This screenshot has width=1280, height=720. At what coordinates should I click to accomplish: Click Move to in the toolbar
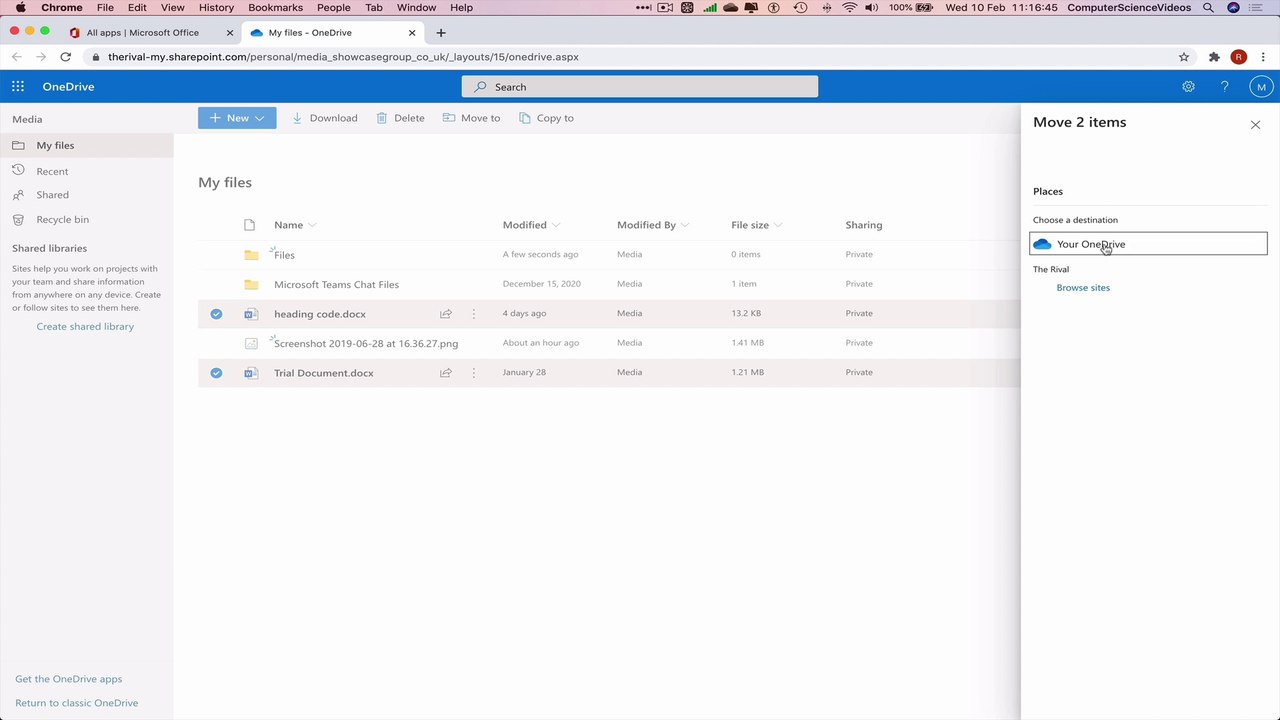coord(472,118)
